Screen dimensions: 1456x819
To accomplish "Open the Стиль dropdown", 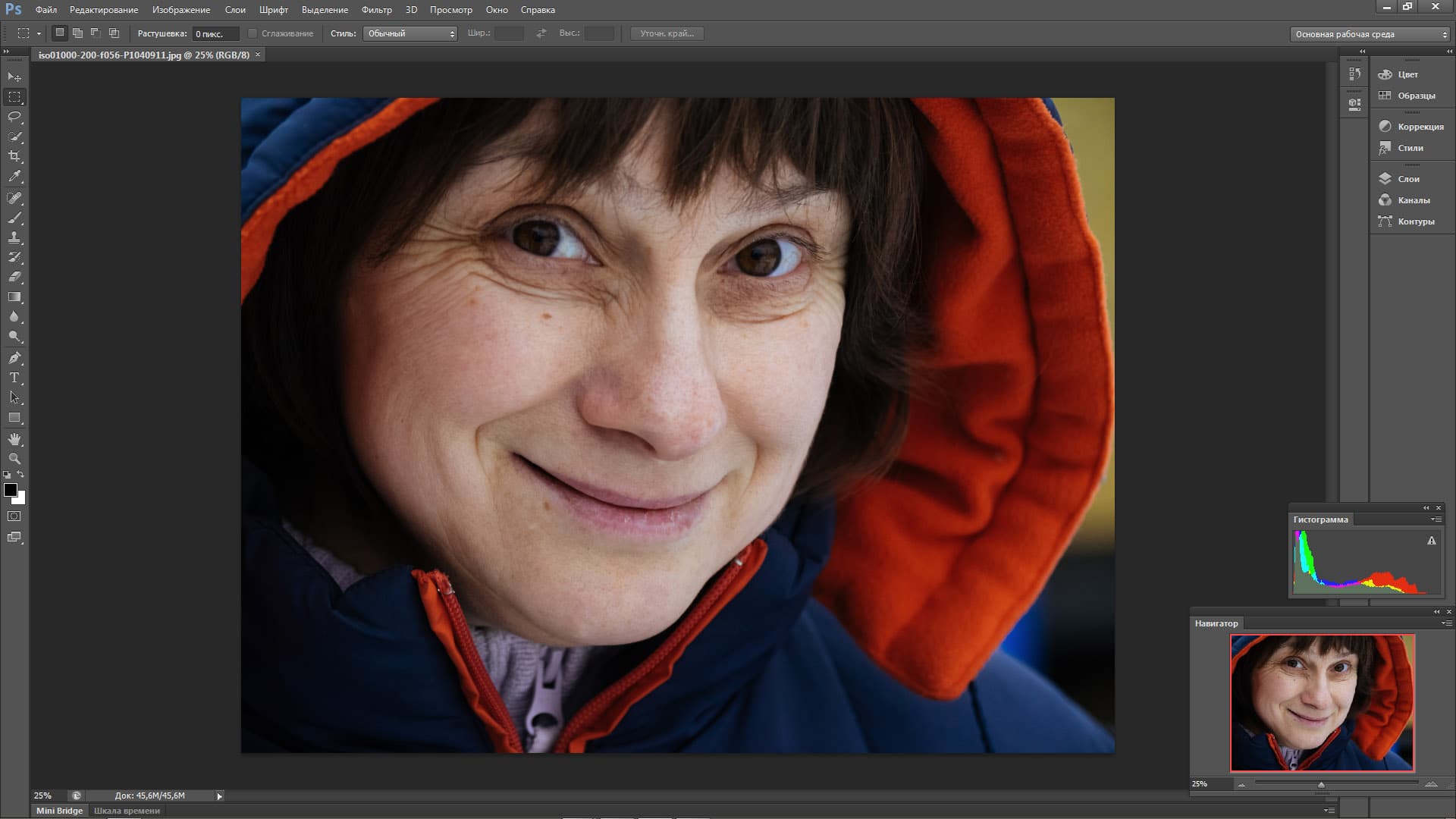I will pos(410,33).
